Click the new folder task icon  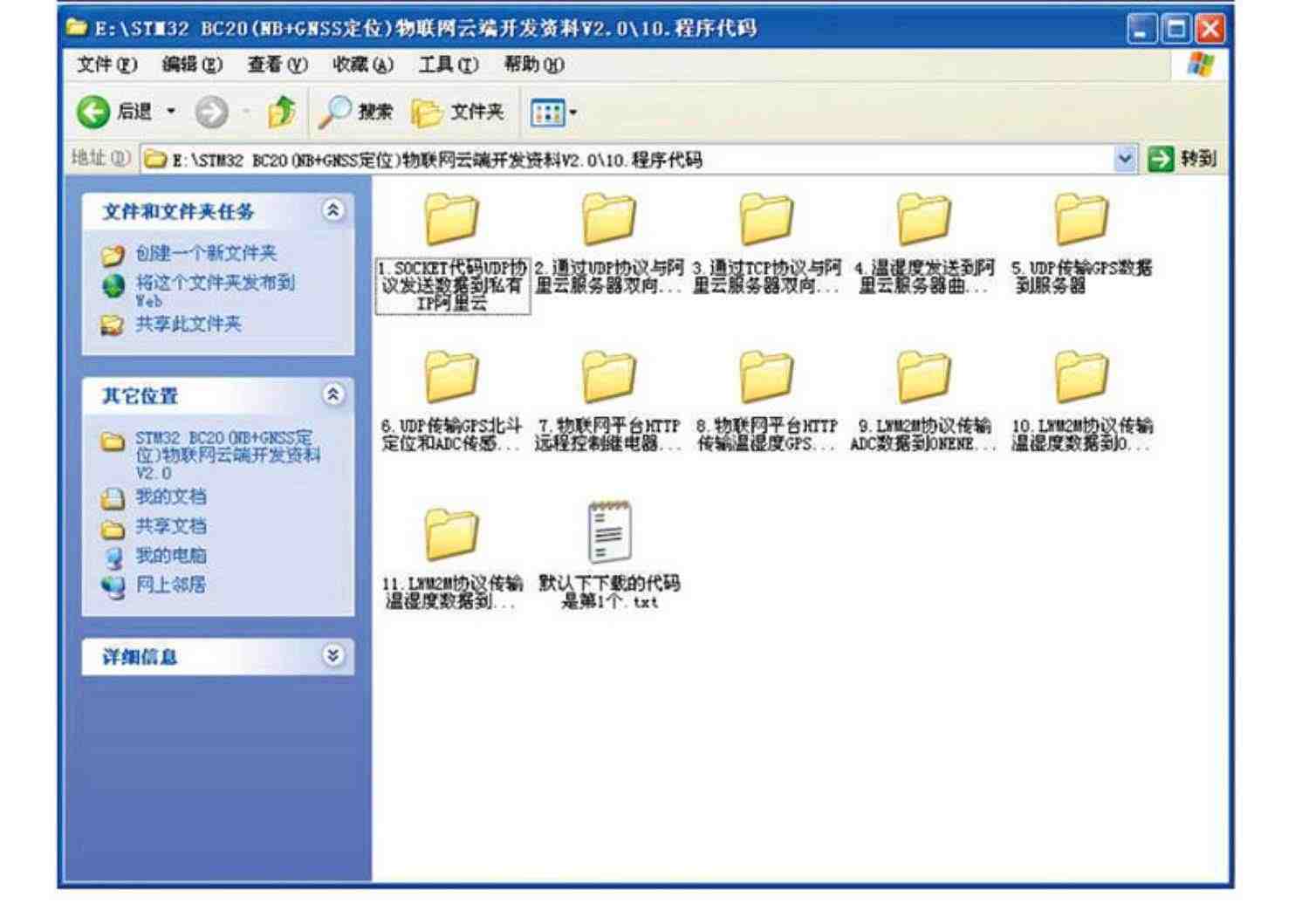click(x=113, y=255)
